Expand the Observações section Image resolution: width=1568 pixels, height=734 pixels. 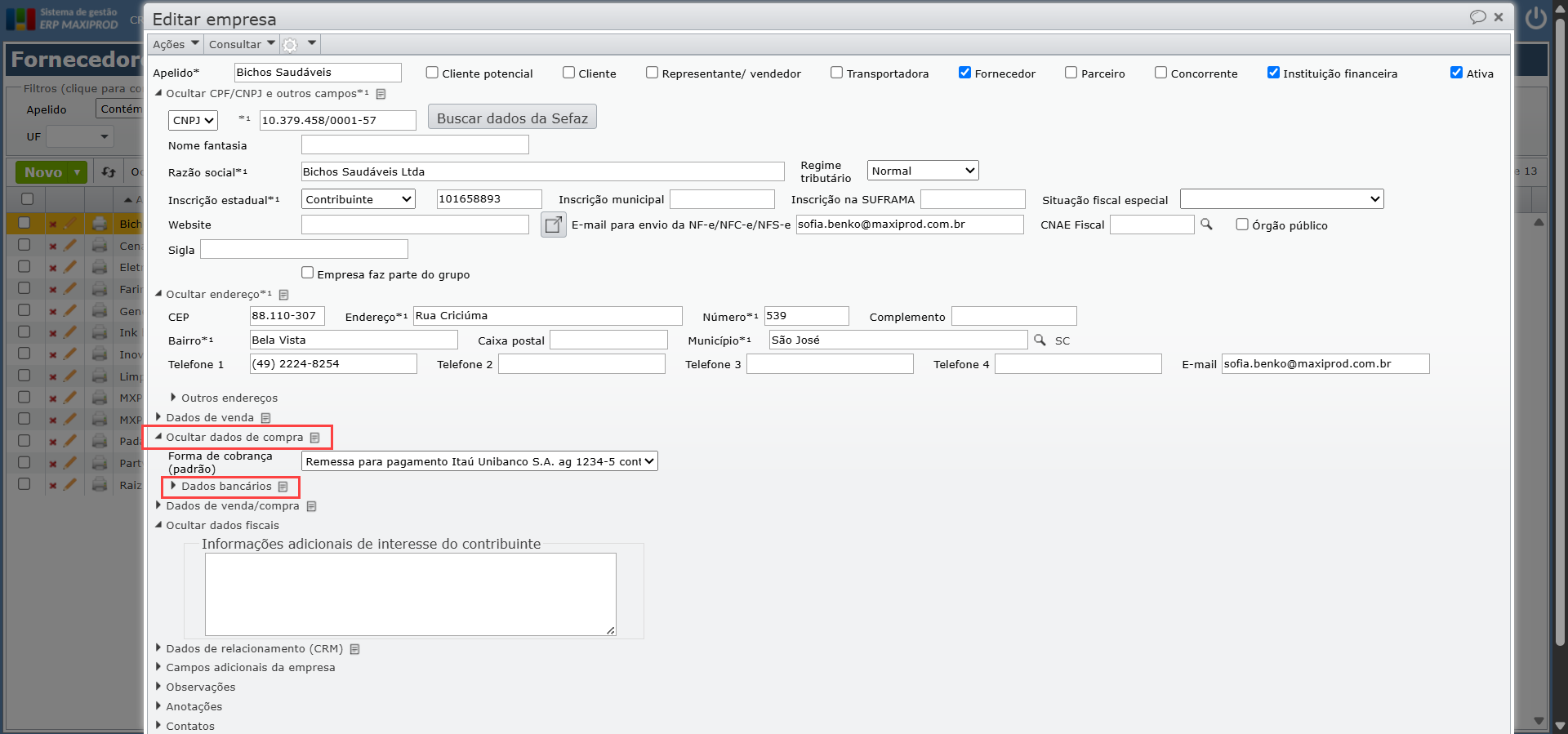point(194,687)
